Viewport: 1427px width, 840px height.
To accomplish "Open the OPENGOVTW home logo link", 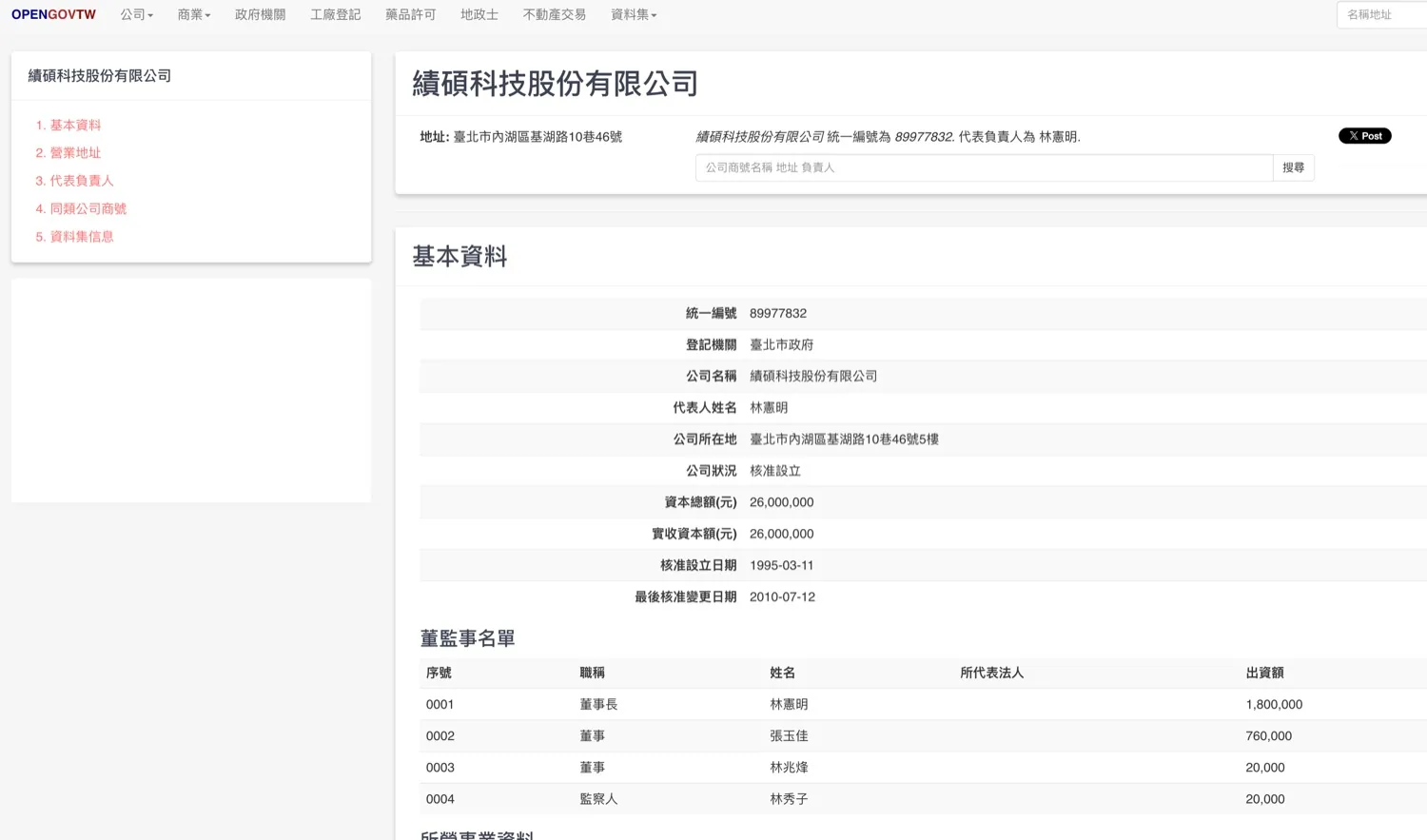I will click(x=53, y=14).
